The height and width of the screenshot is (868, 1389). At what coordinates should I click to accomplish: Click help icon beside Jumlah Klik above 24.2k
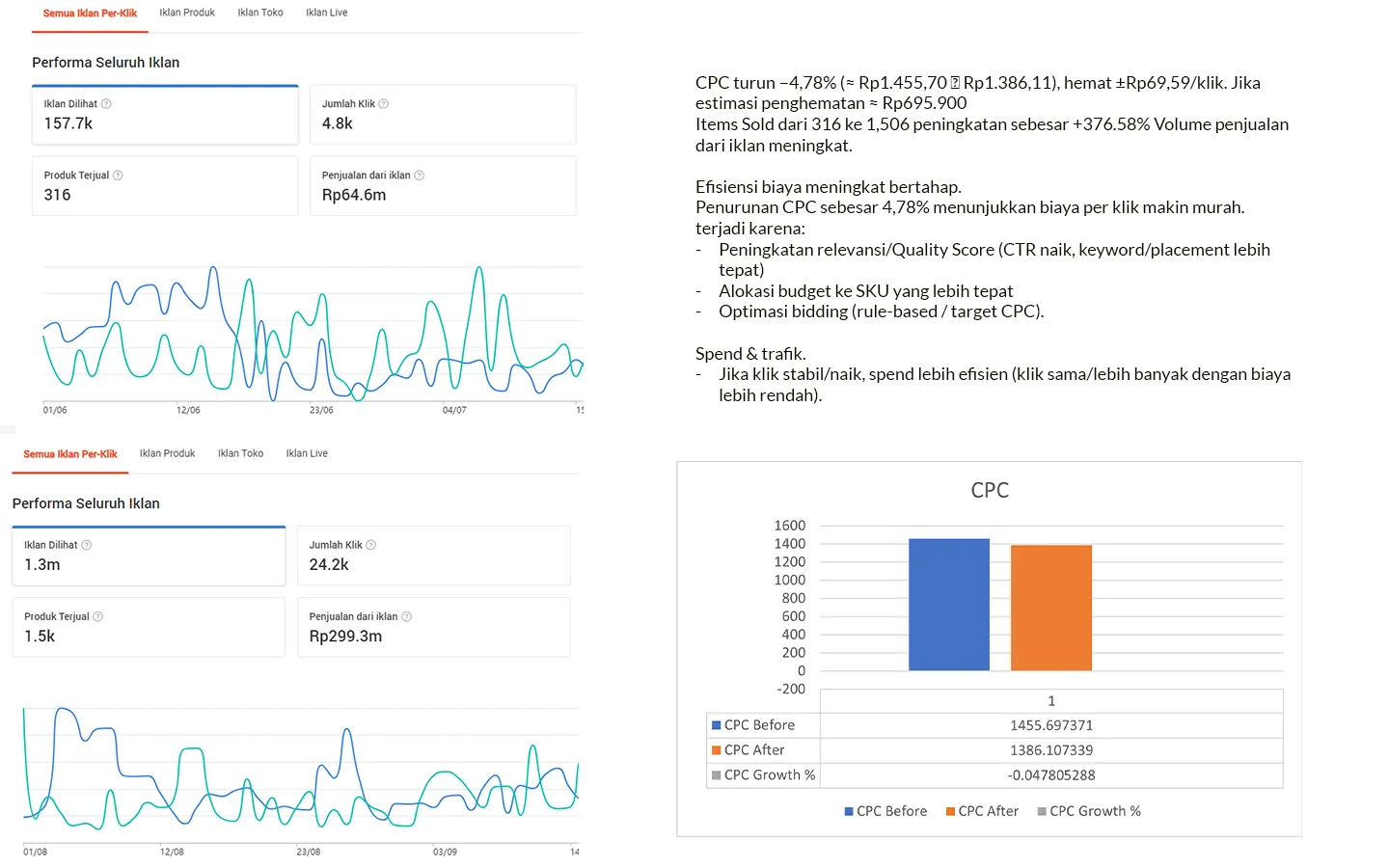[x=371, y=545]
